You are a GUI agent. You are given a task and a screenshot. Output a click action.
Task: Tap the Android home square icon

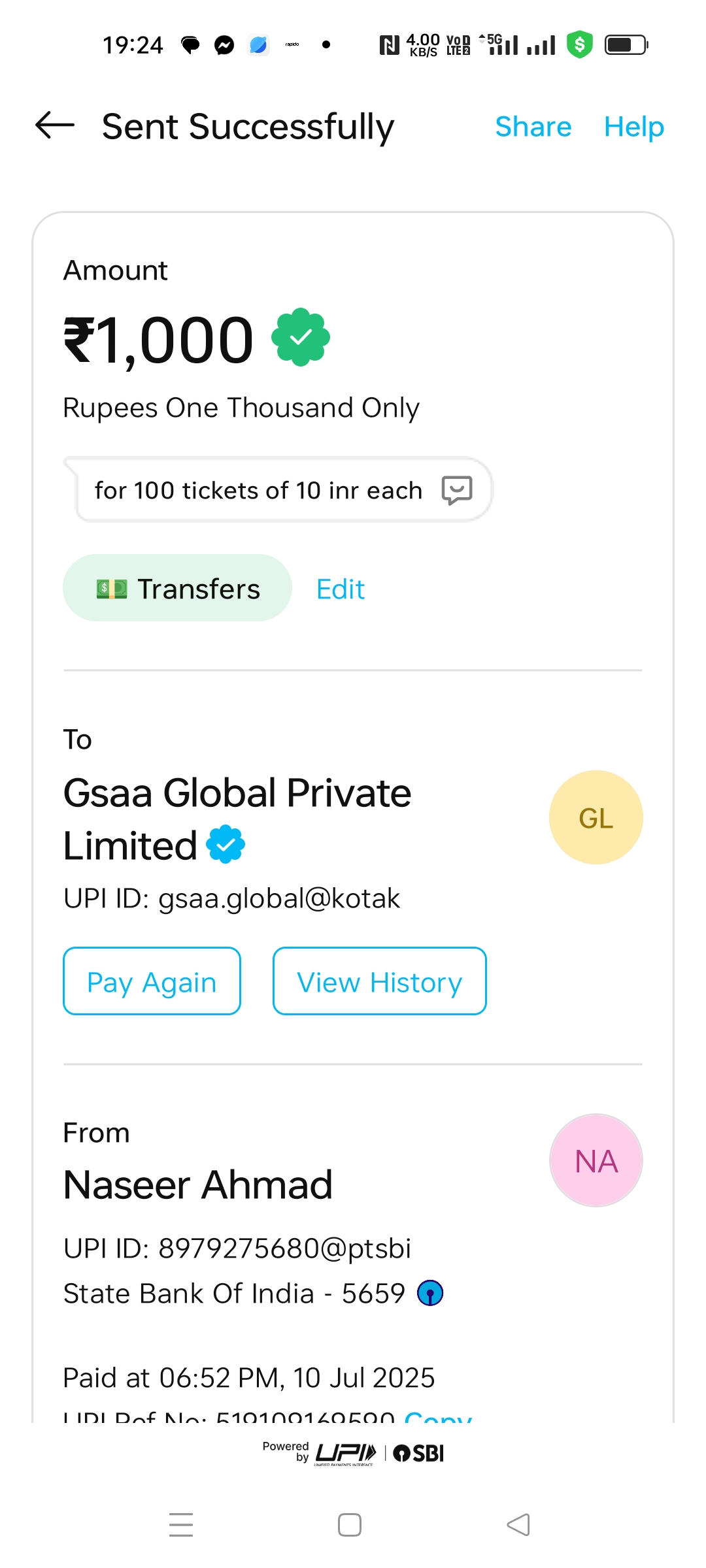click(350, 1525)
